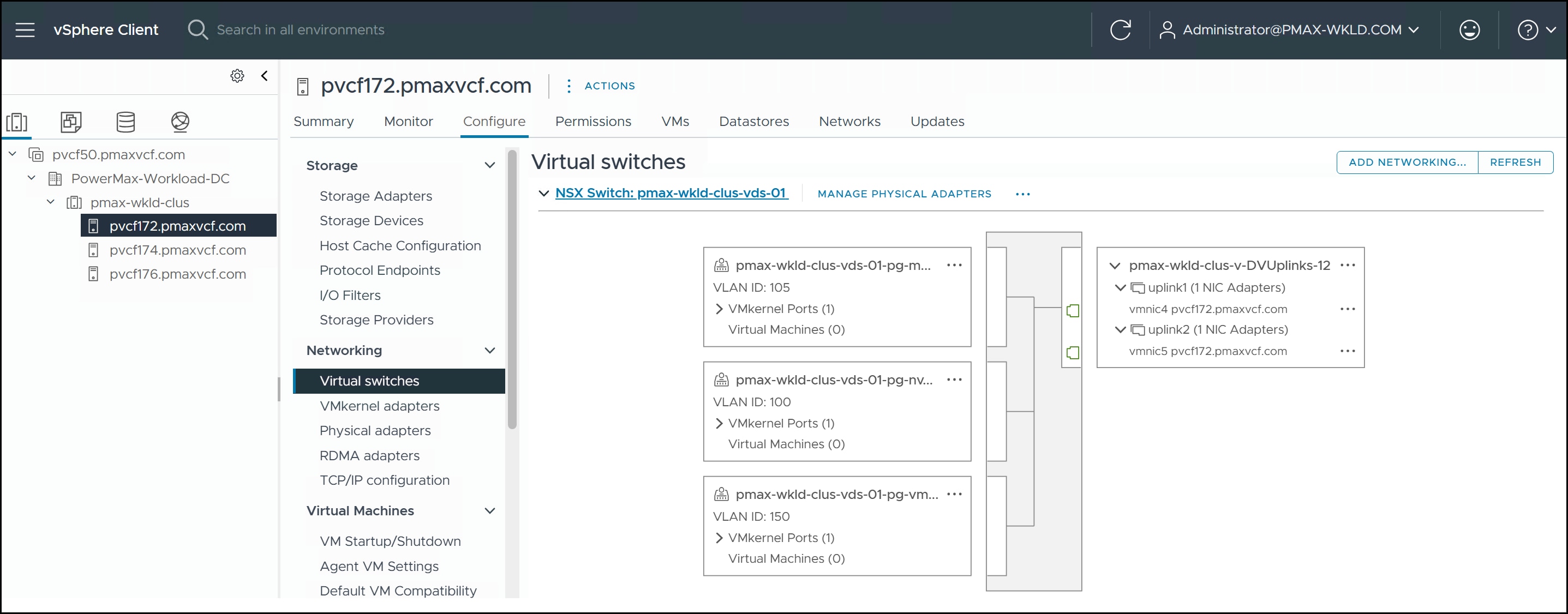
Task: Click the port group icon of the VLAN 150 card
Action: 721,494
